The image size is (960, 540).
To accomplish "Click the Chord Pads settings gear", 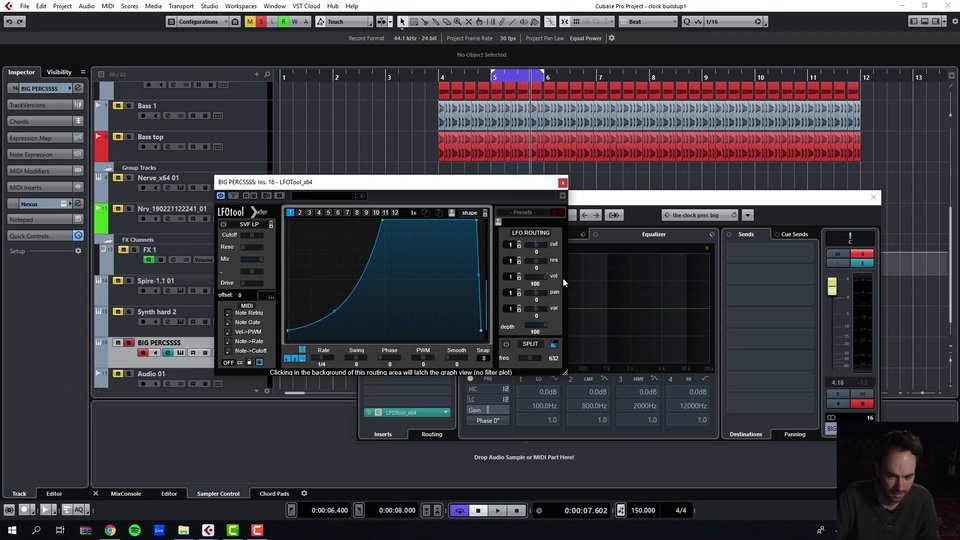I will pyautogui.click(x=304, y=493).
